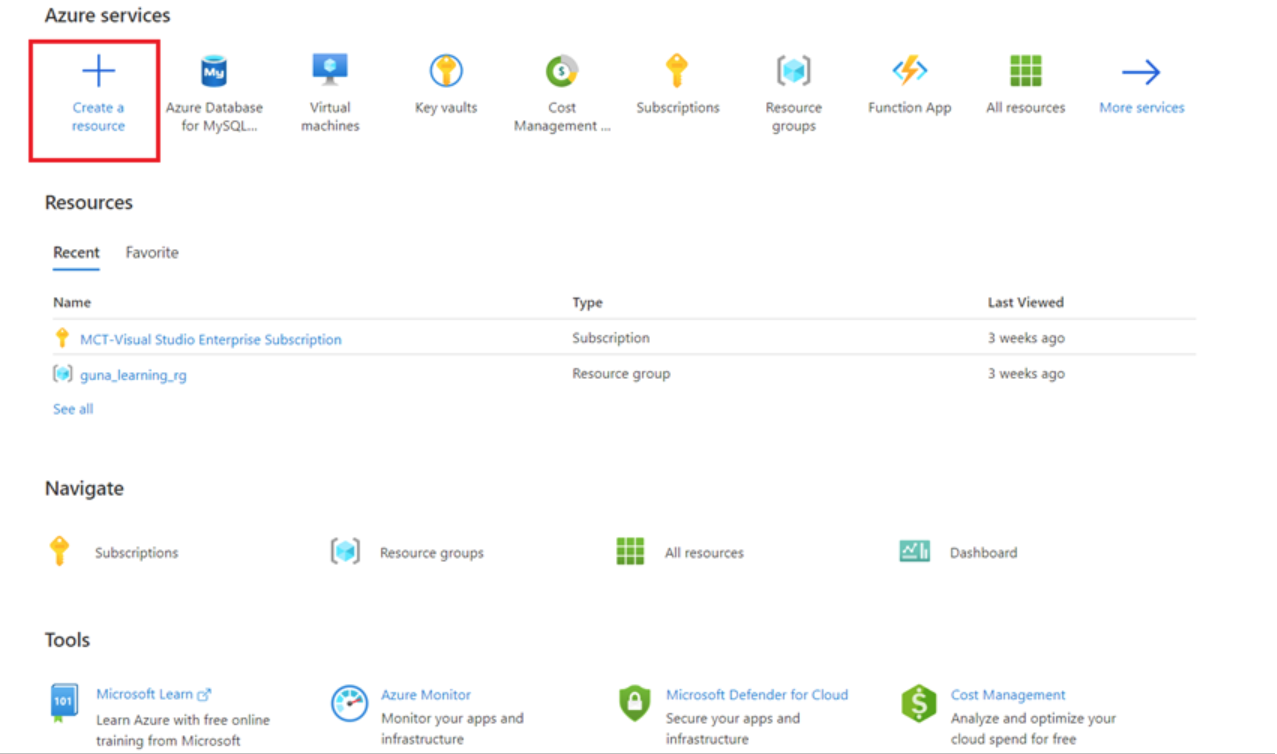Click the Cost Management dollar icon under Tools
This screenshot has width=1277, height=754.
coord(919,703)
